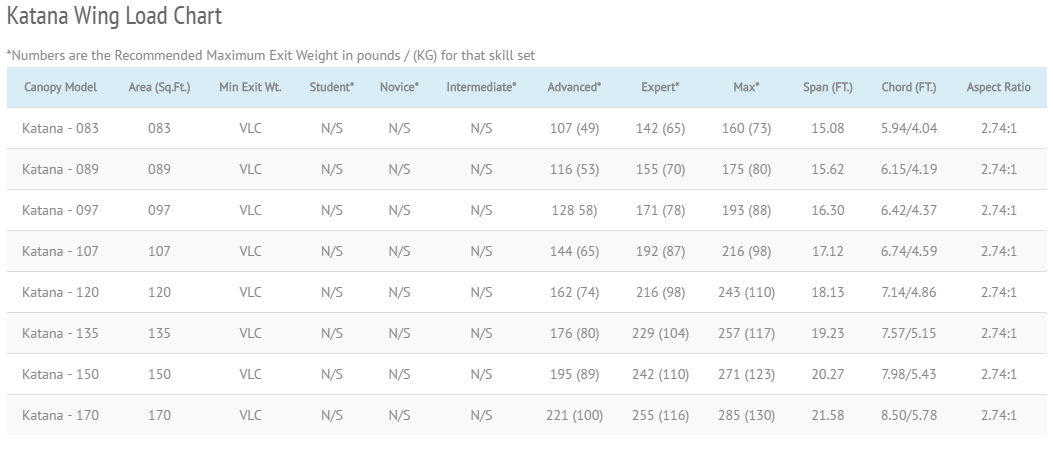
Task: Click the Canopy Model column header
Action: 60,87
